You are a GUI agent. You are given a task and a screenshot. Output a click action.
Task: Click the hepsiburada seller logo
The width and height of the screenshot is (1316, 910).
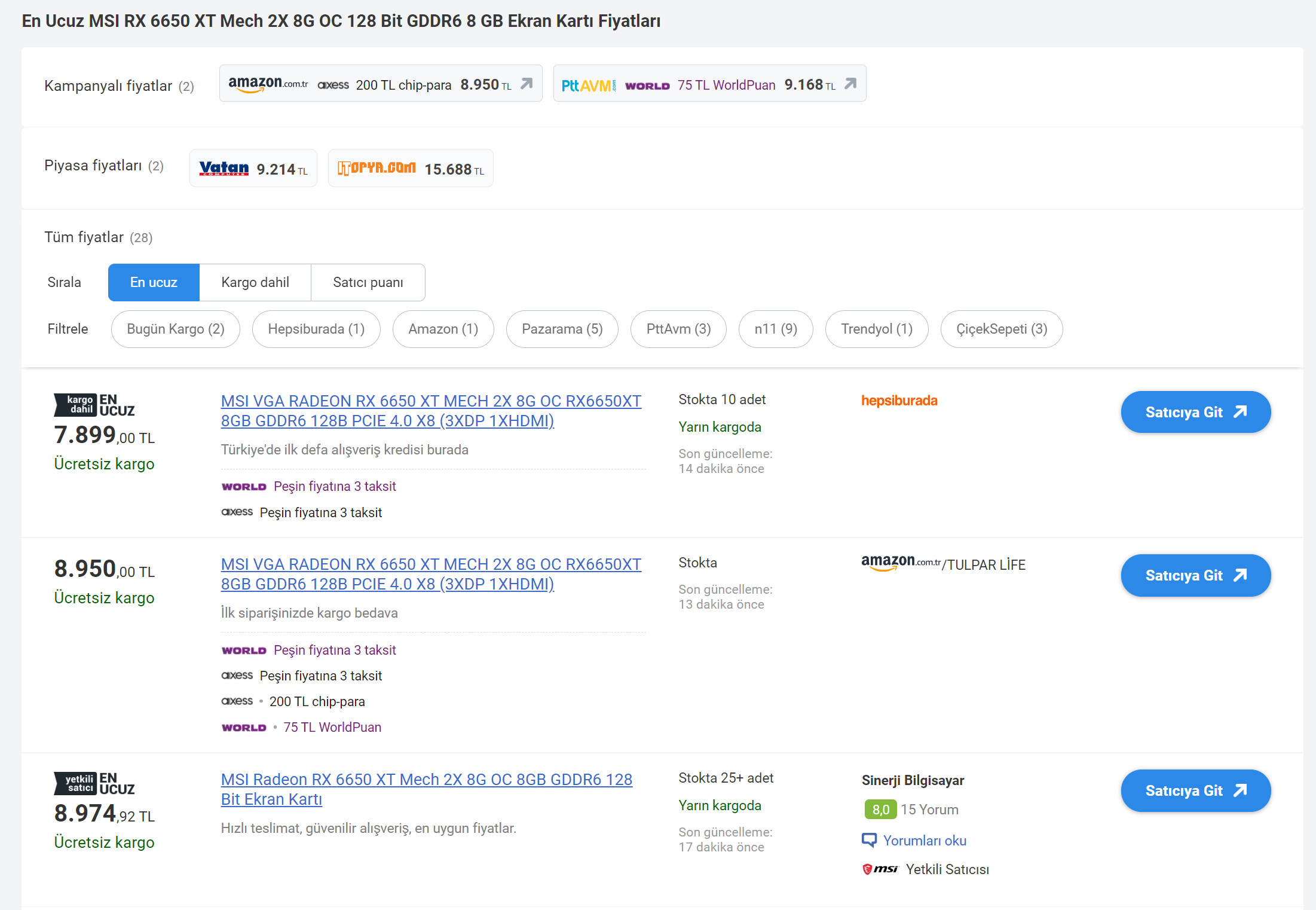[899, 401]
